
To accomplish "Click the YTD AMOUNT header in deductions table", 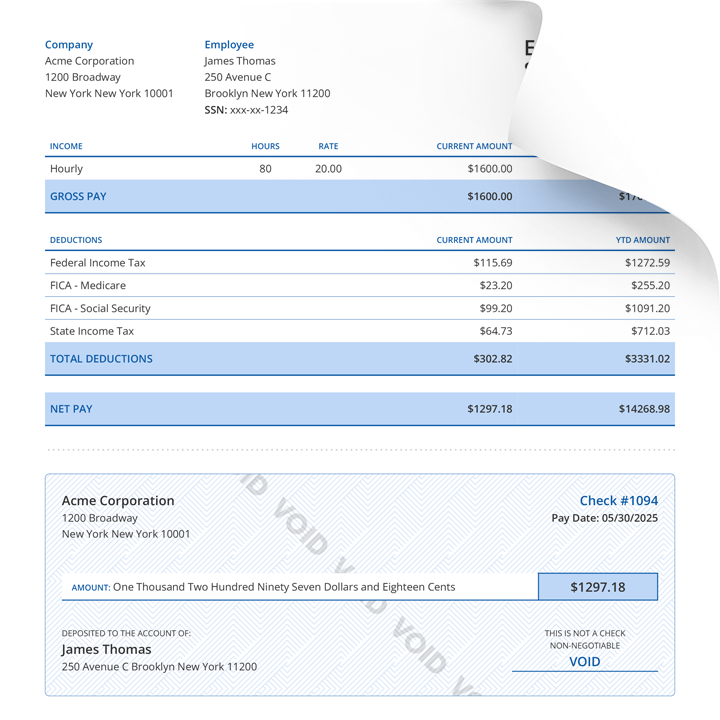I will coord(643,240).
